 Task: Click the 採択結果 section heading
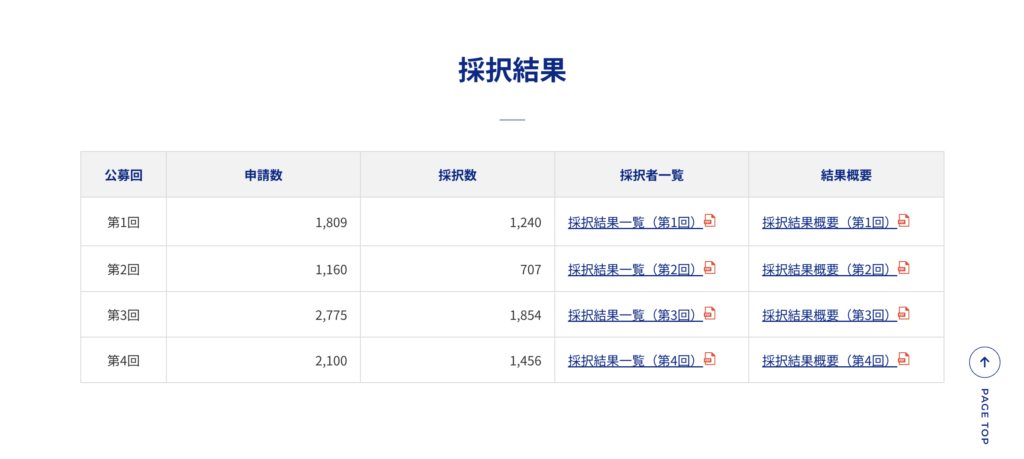click(x=512, y=70)
